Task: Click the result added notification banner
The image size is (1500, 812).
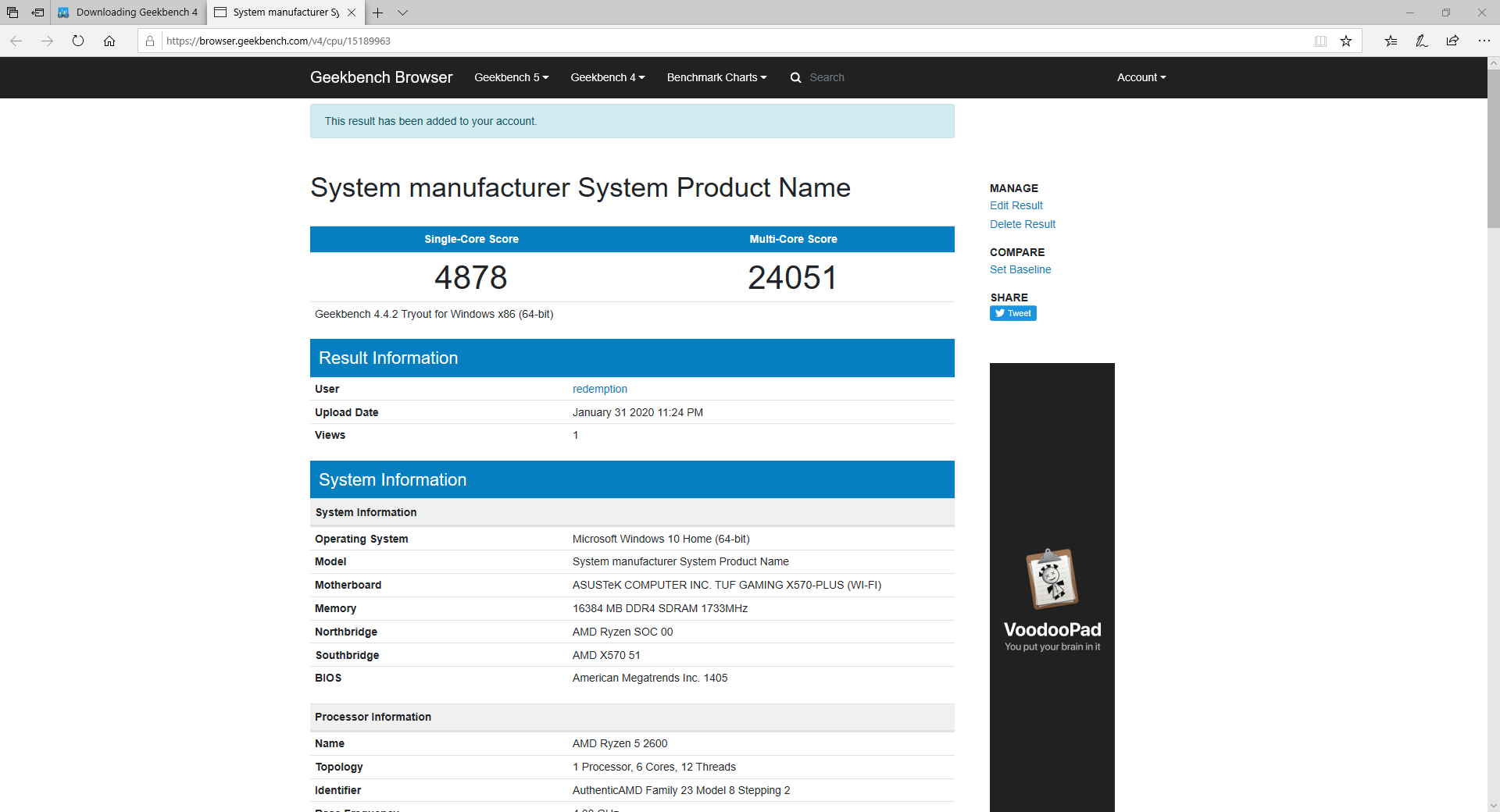Action: click(632, 121)
